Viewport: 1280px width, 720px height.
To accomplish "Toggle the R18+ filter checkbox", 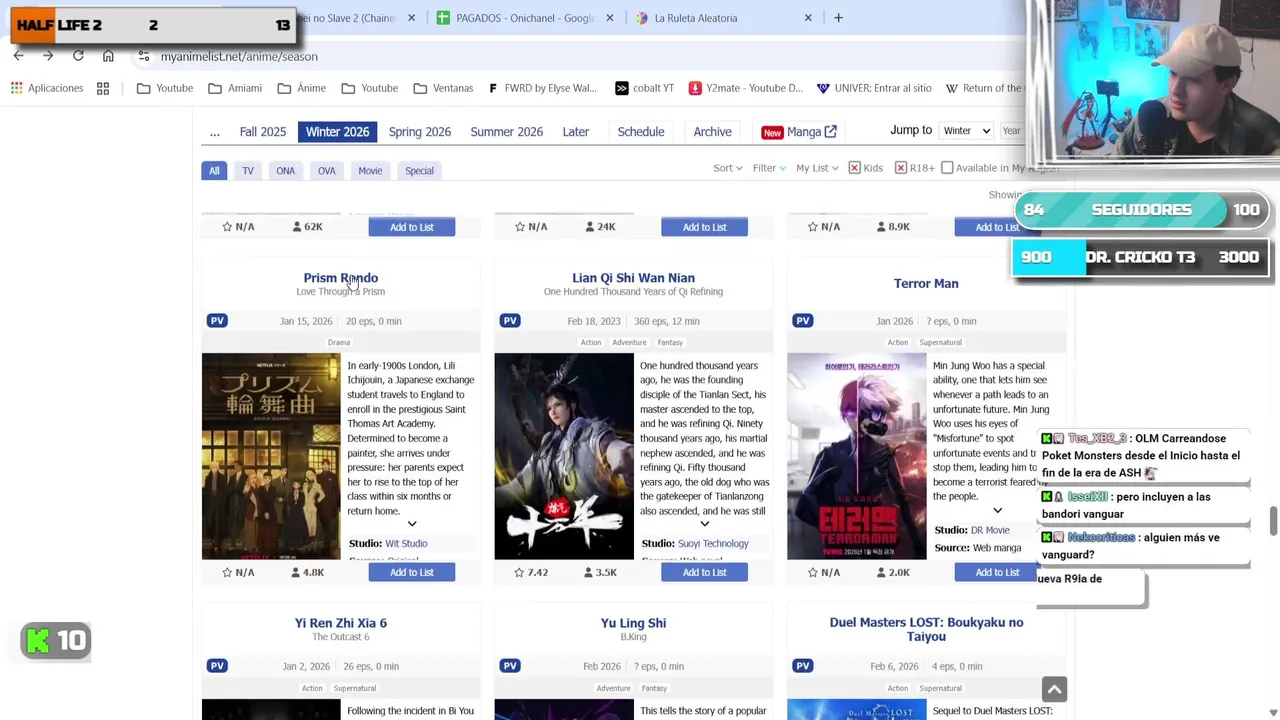I will [900, 168].
